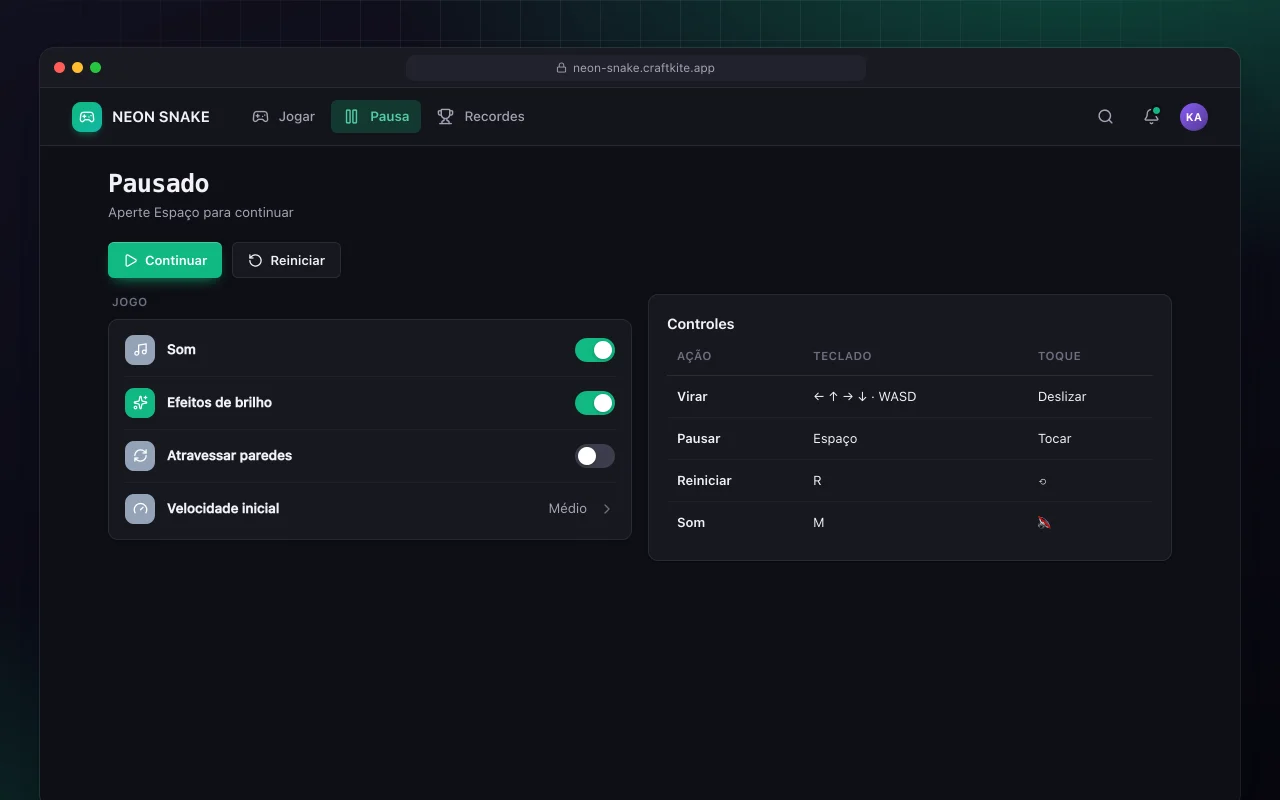The height and width of the screenshot is (800, 1280).
Task: Click the restart touch icon in Reiniciar row
Action: (1042, 481)
